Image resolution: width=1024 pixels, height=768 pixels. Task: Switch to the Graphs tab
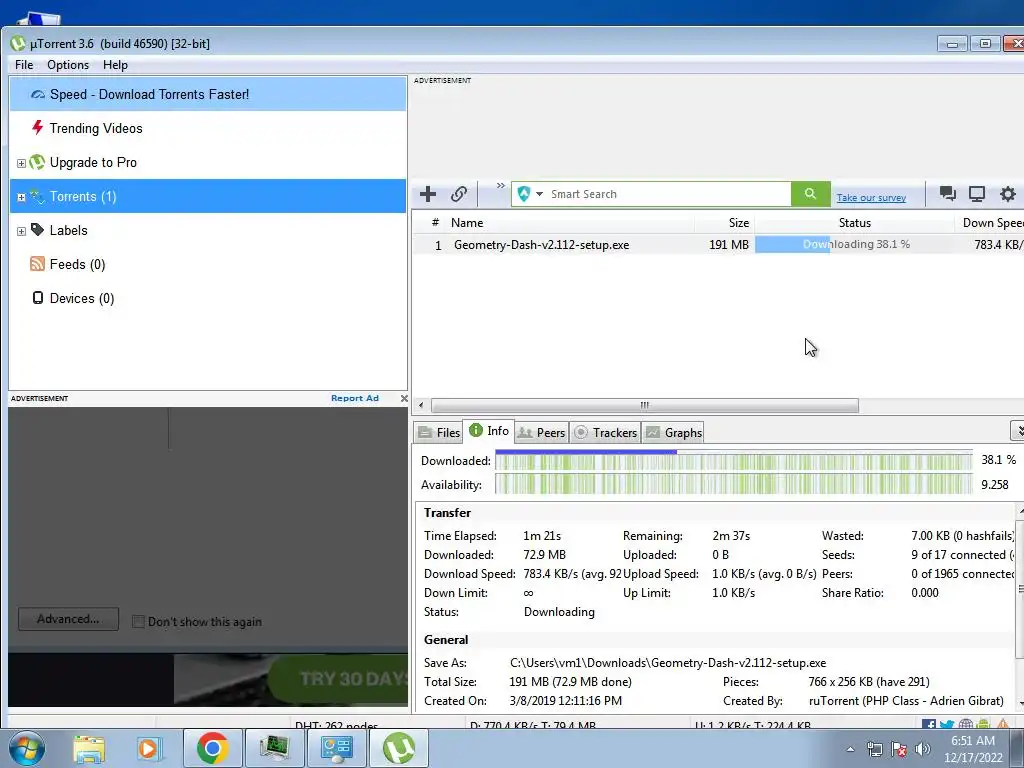[673, 432]
